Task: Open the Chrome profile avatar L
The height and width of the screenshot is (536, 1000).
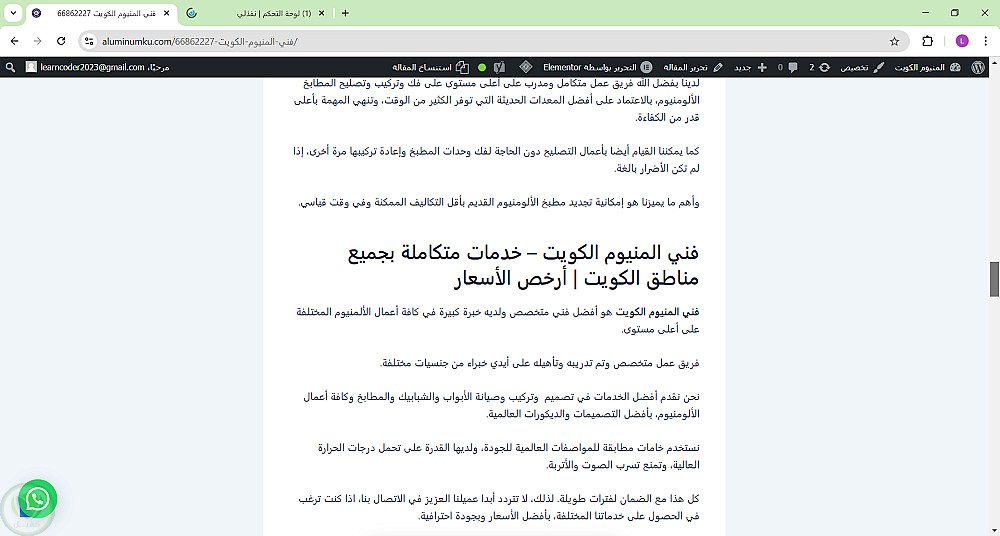Action: click(962, 41)
